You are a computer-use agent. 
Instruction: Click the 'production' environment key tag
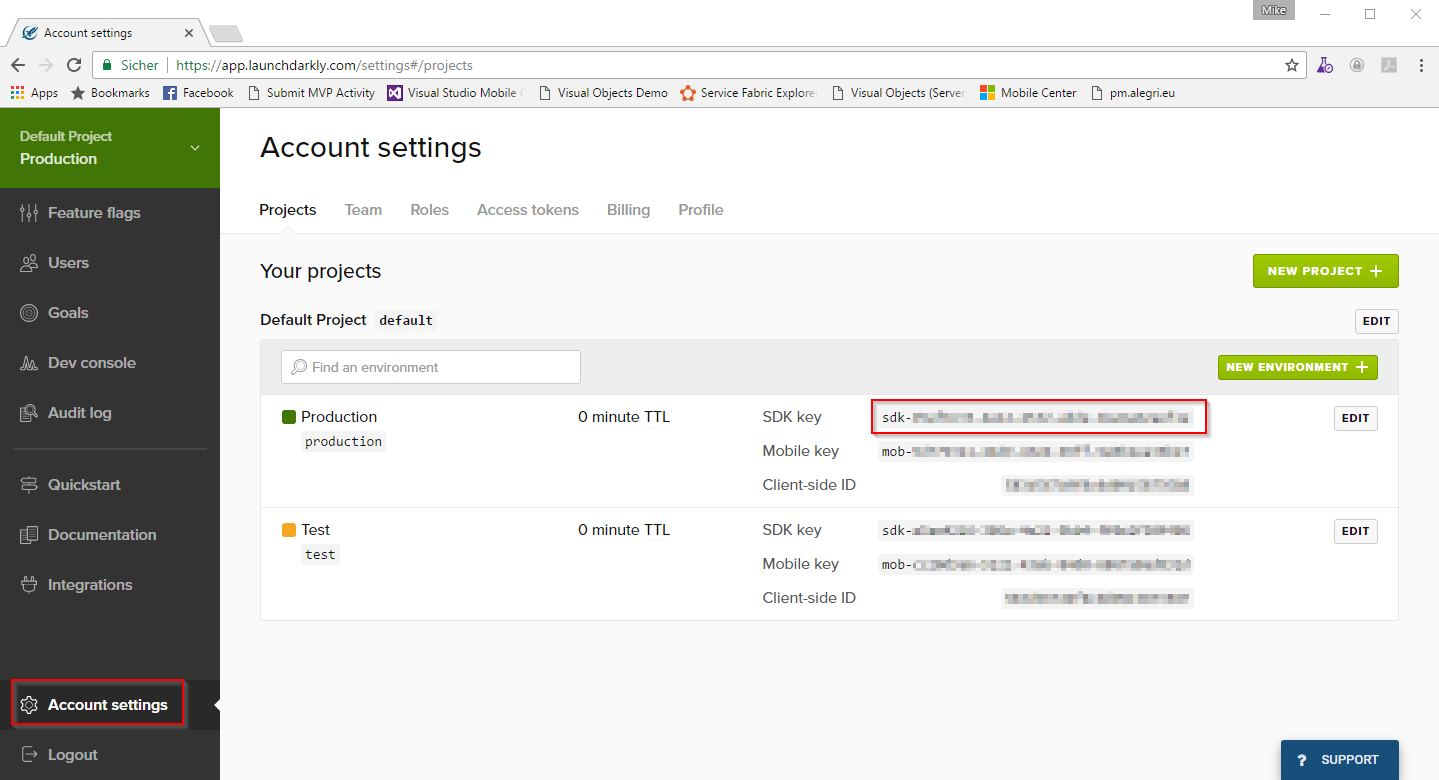tap(343, 441)
